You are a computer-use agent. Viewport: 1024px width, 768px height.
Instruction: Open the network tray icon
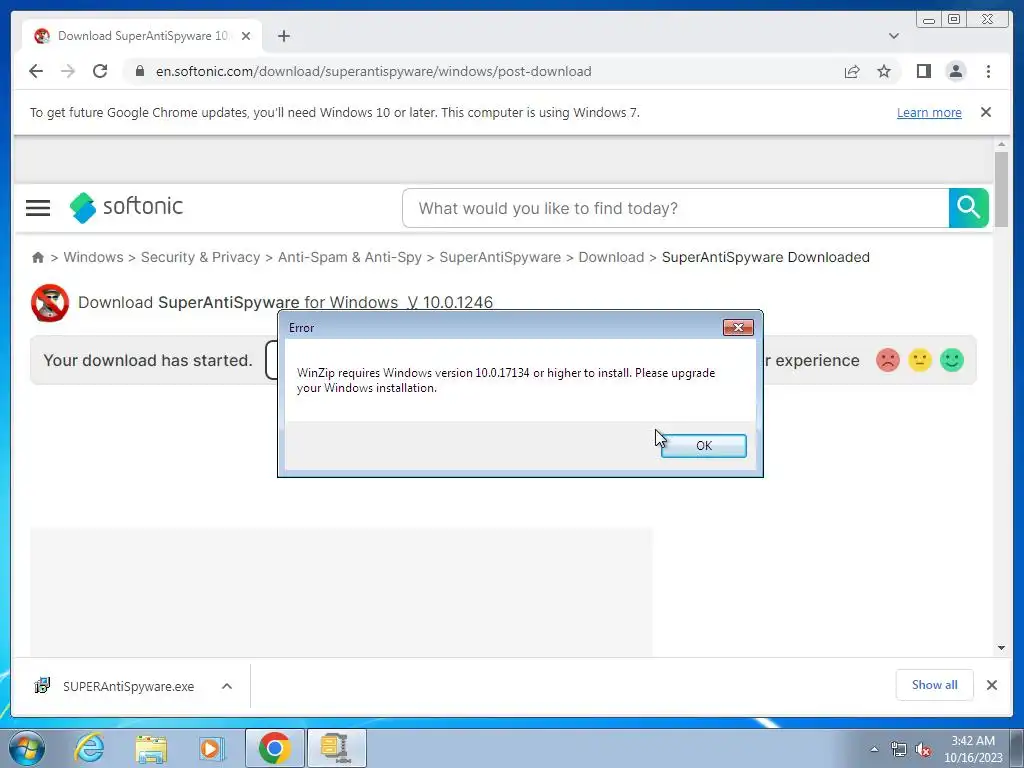[899, 750]
